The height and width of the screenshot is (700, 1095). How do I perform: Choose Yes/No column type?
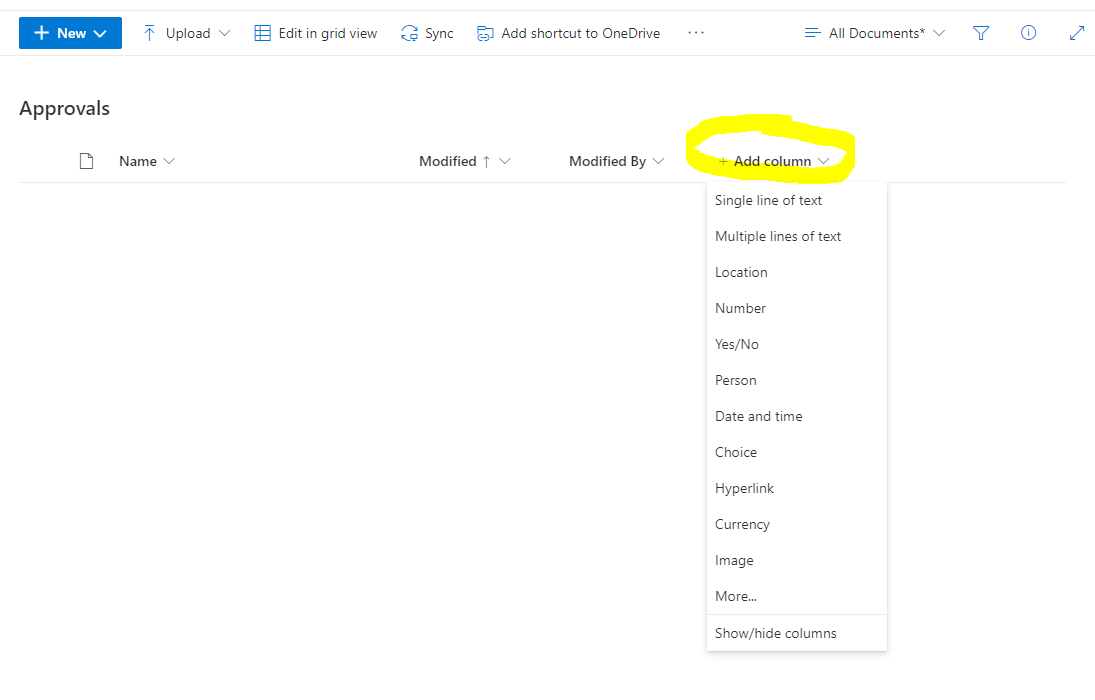point(737,344)
